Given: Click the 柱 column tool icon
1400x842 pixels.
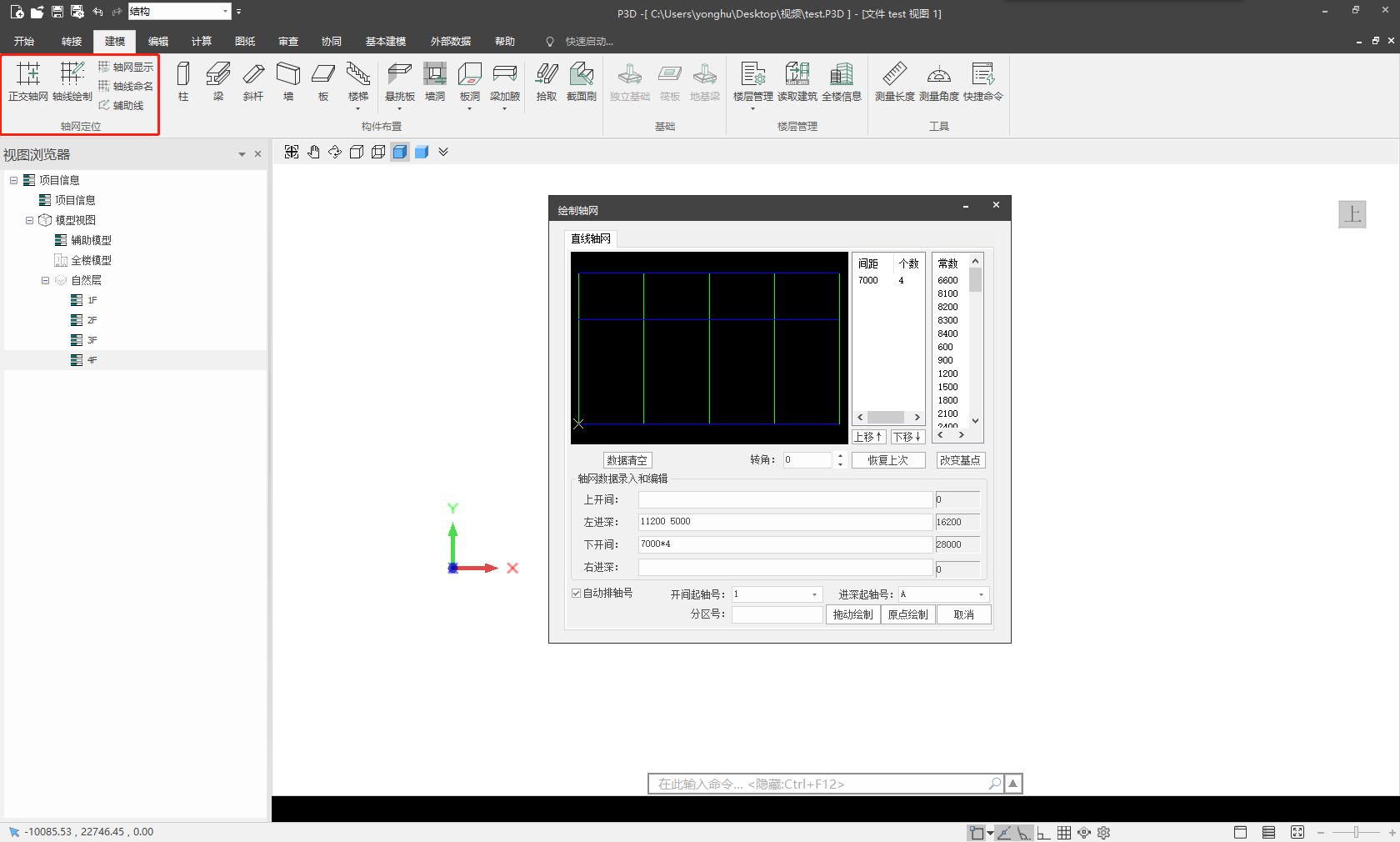Looking at the screenshot, I should coord(183,81).
